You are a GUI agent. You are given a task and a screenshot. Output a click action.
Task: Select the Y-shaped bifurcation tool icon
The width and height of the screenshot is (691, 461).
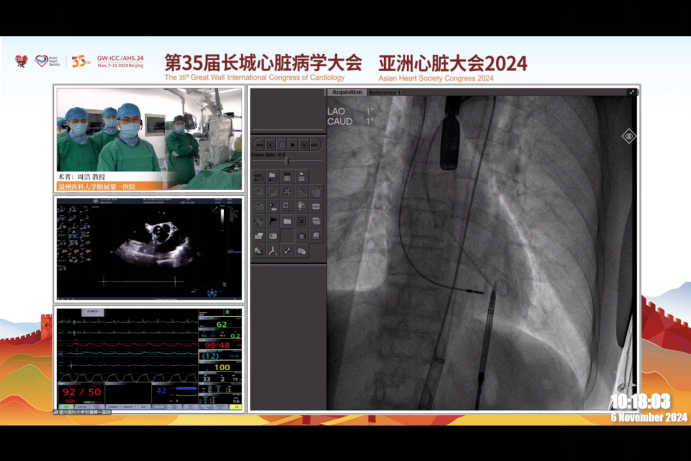(272, 251)
